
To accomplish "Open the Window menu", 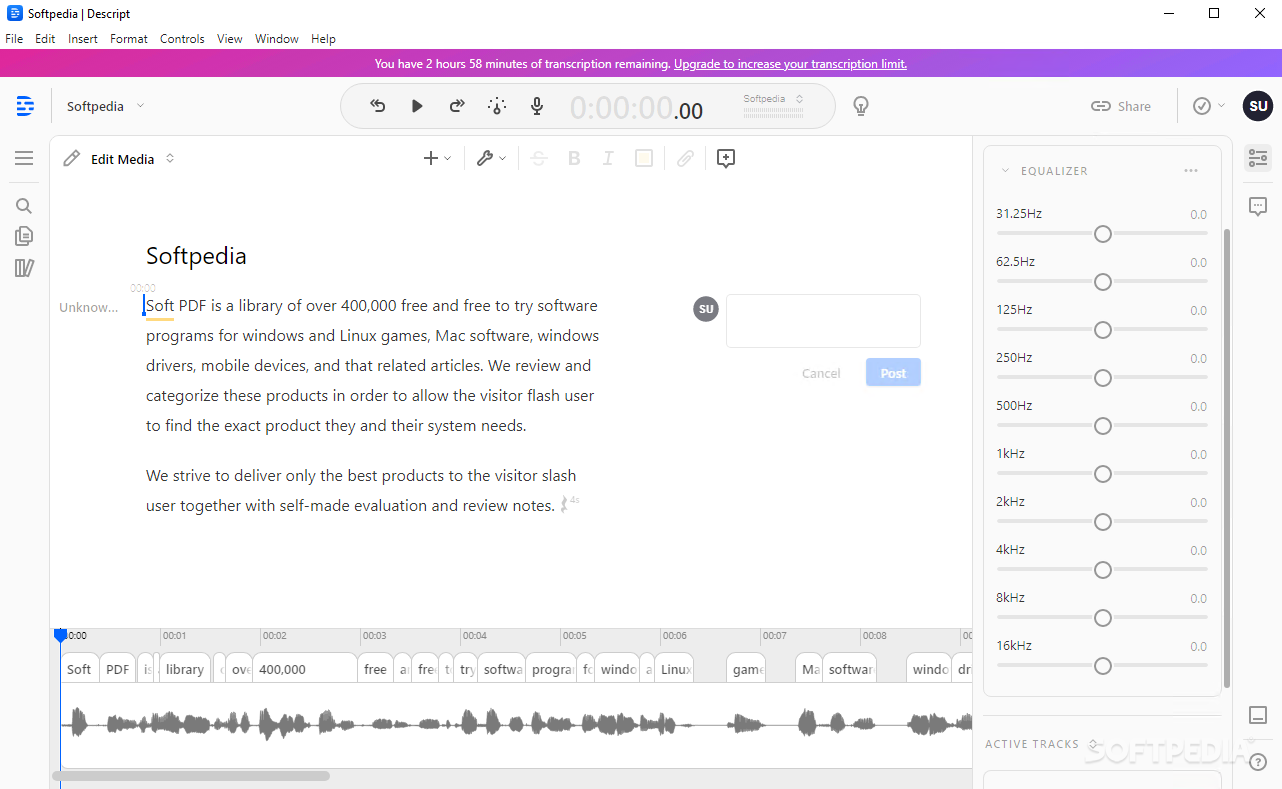I will coord(277,39).
